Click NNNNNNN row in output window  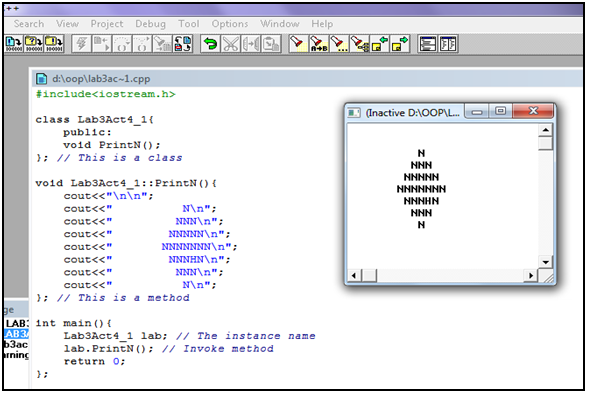pos(421,189)
